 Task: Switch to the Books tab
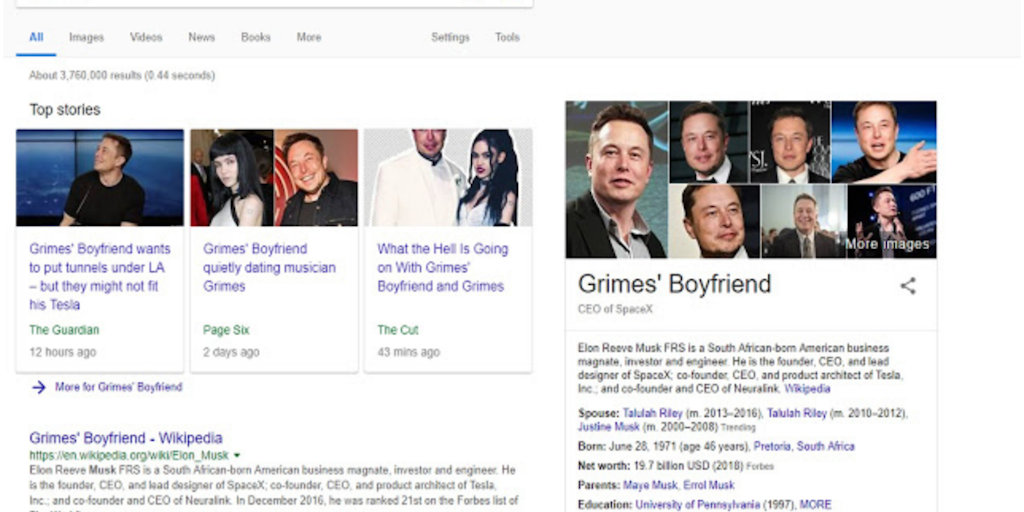click(255, 37)
